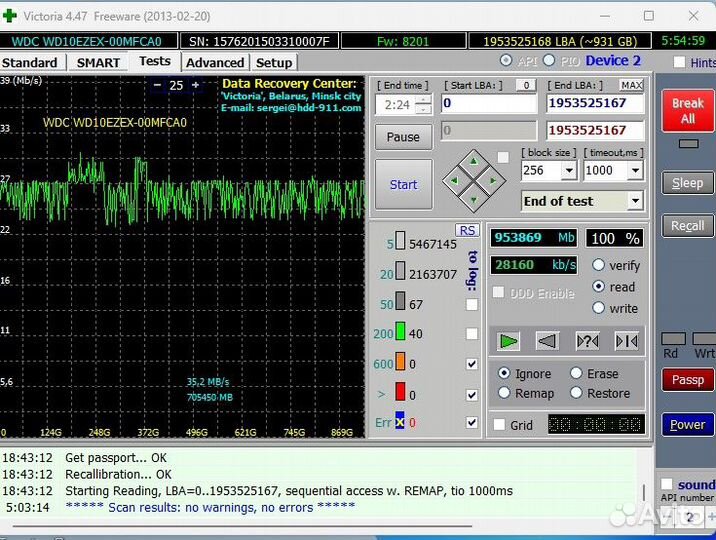Select the butterfly seek test icon
The image size is (716, 540).
pyautogui.click(x=627, y=341)
